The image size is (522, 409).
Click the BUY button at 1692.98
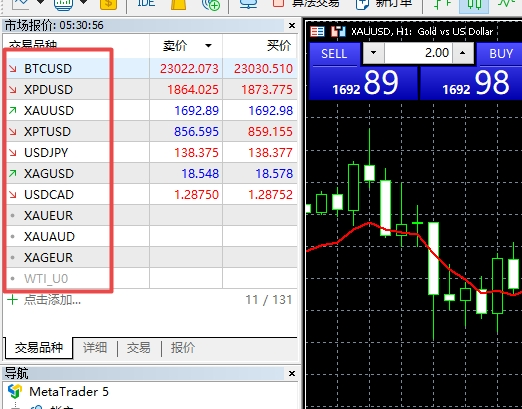471,71
